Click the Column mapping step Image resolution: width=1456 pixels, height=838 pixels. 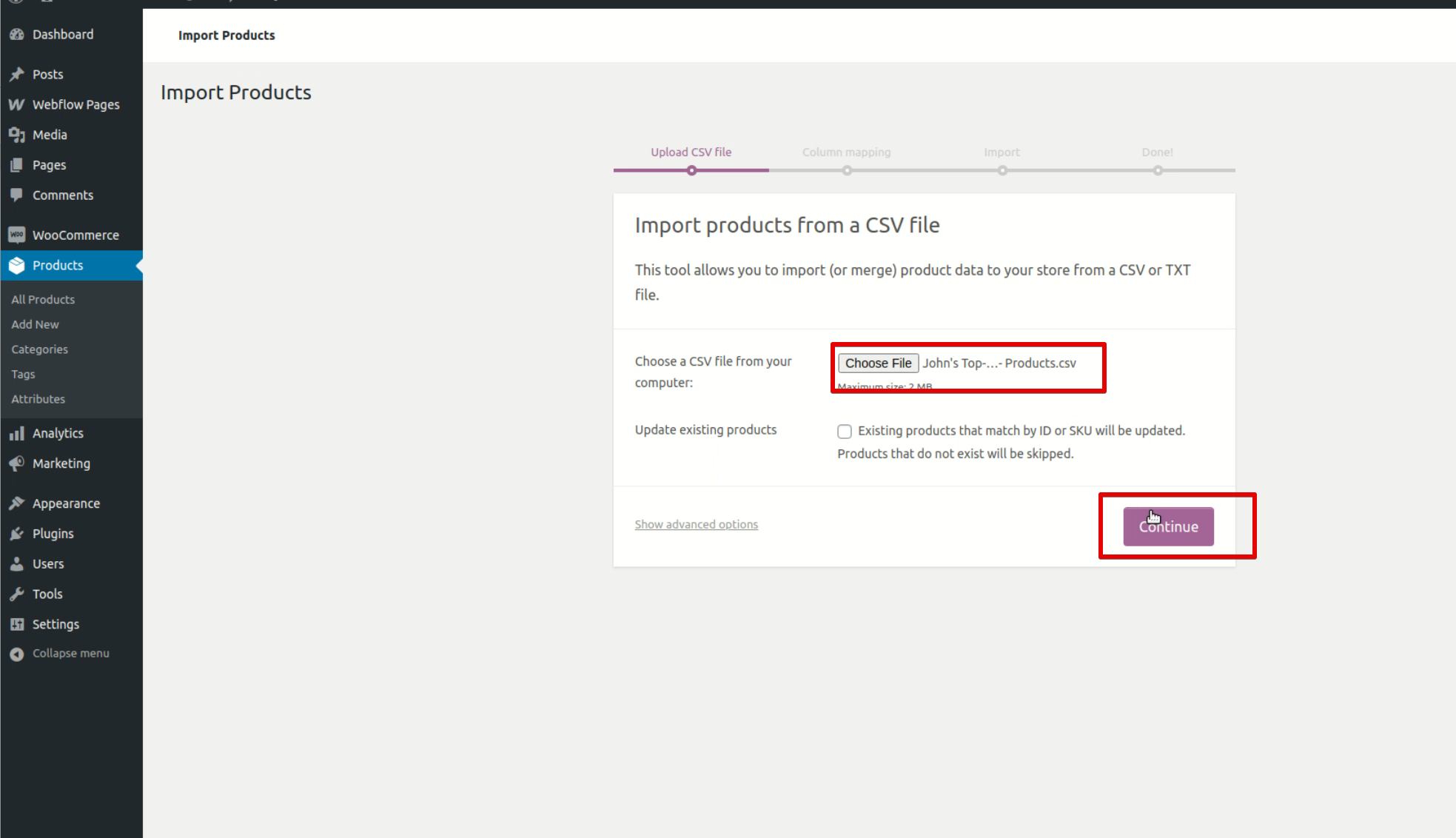click(x=846, y=152)
